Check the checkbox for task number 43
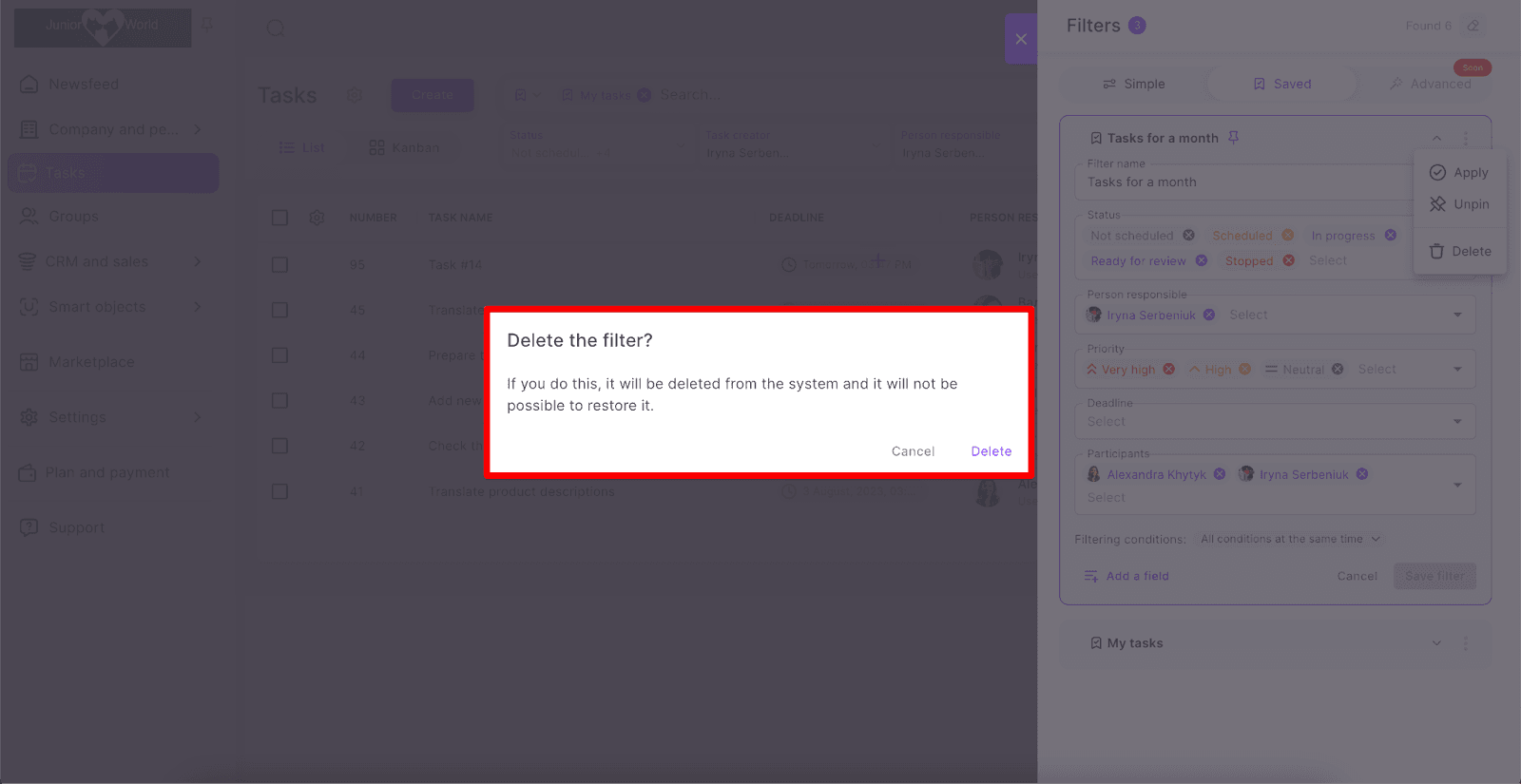The image size is (1521, 784). coord(279,400)
